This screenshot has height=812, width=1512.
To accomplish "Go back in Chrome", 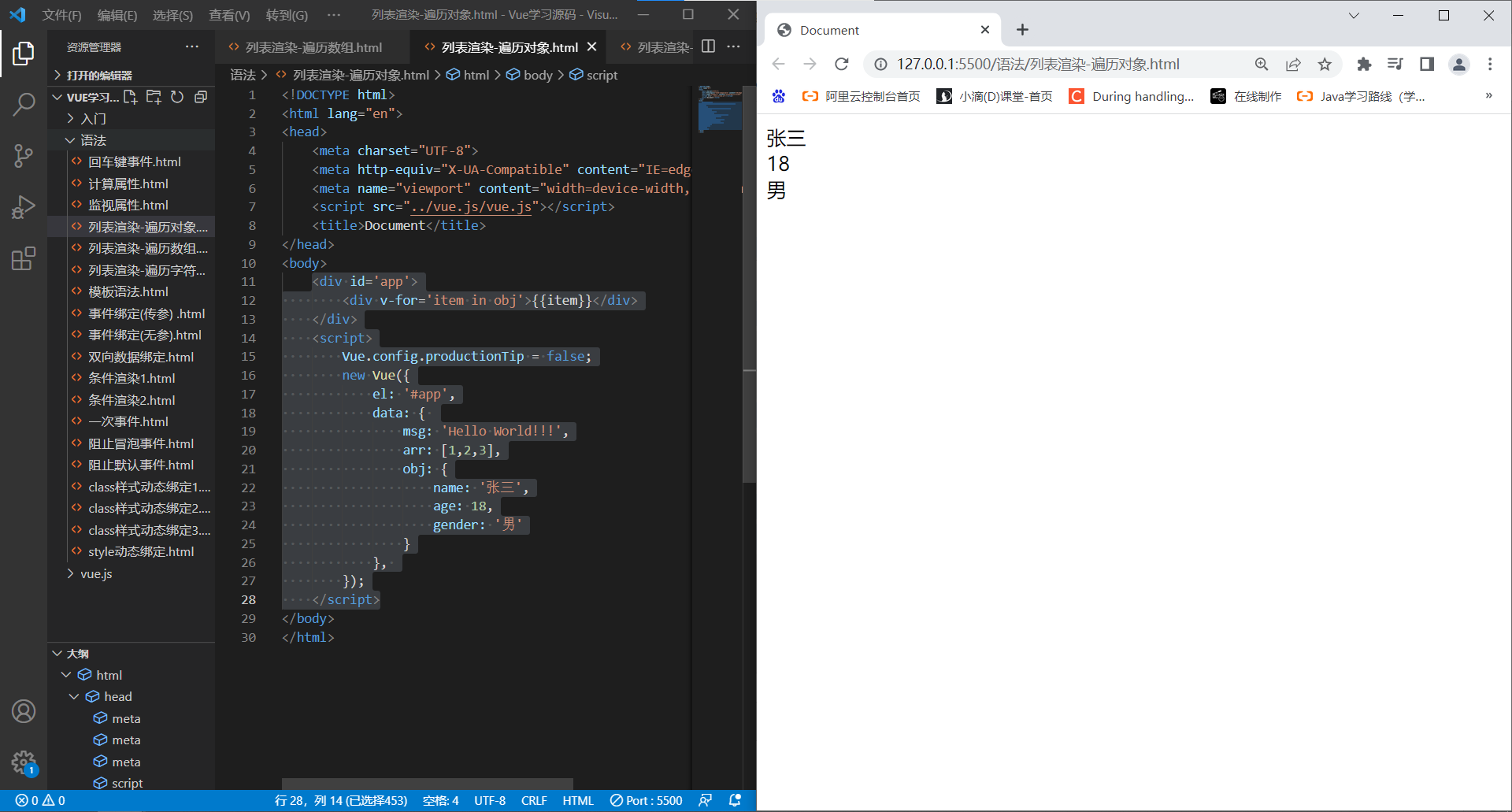I will tap(778, 64).
